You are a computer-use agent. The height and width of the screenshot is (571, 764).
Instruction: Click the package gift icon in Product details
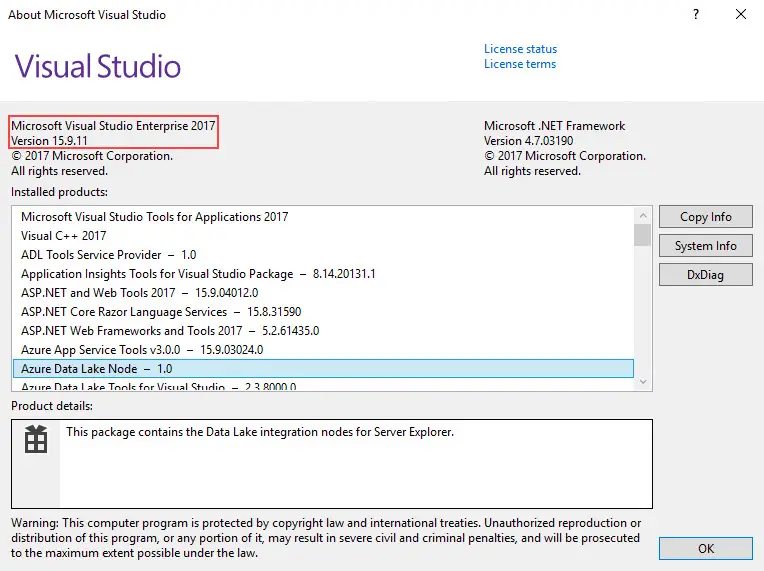pyautogui.click(x=36, y=439)
